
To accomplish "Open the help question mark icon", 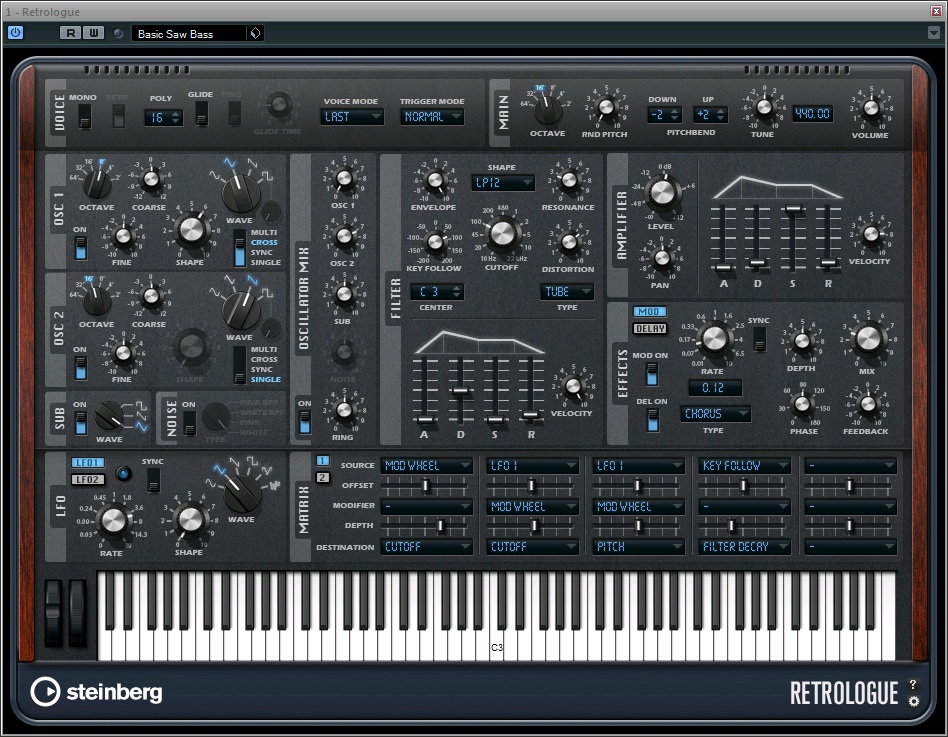I will 914,684.
